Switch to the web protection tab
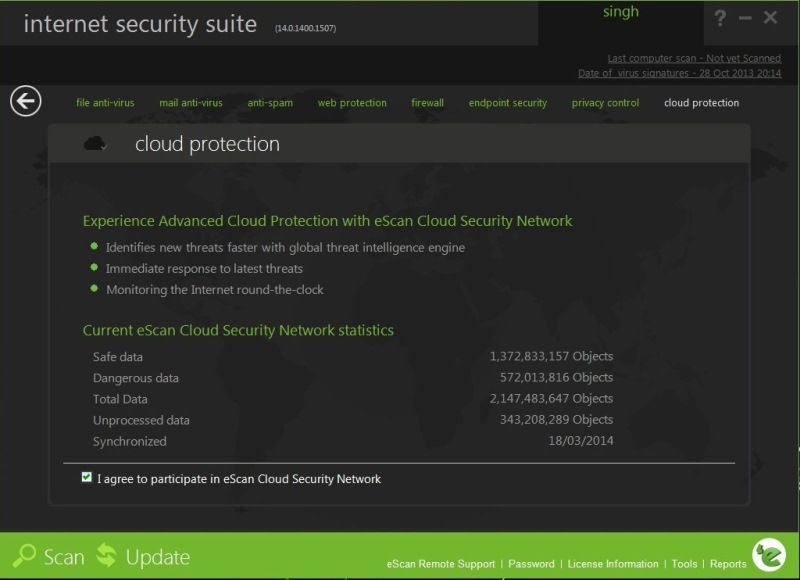The image size is (800, 580). 352,103
